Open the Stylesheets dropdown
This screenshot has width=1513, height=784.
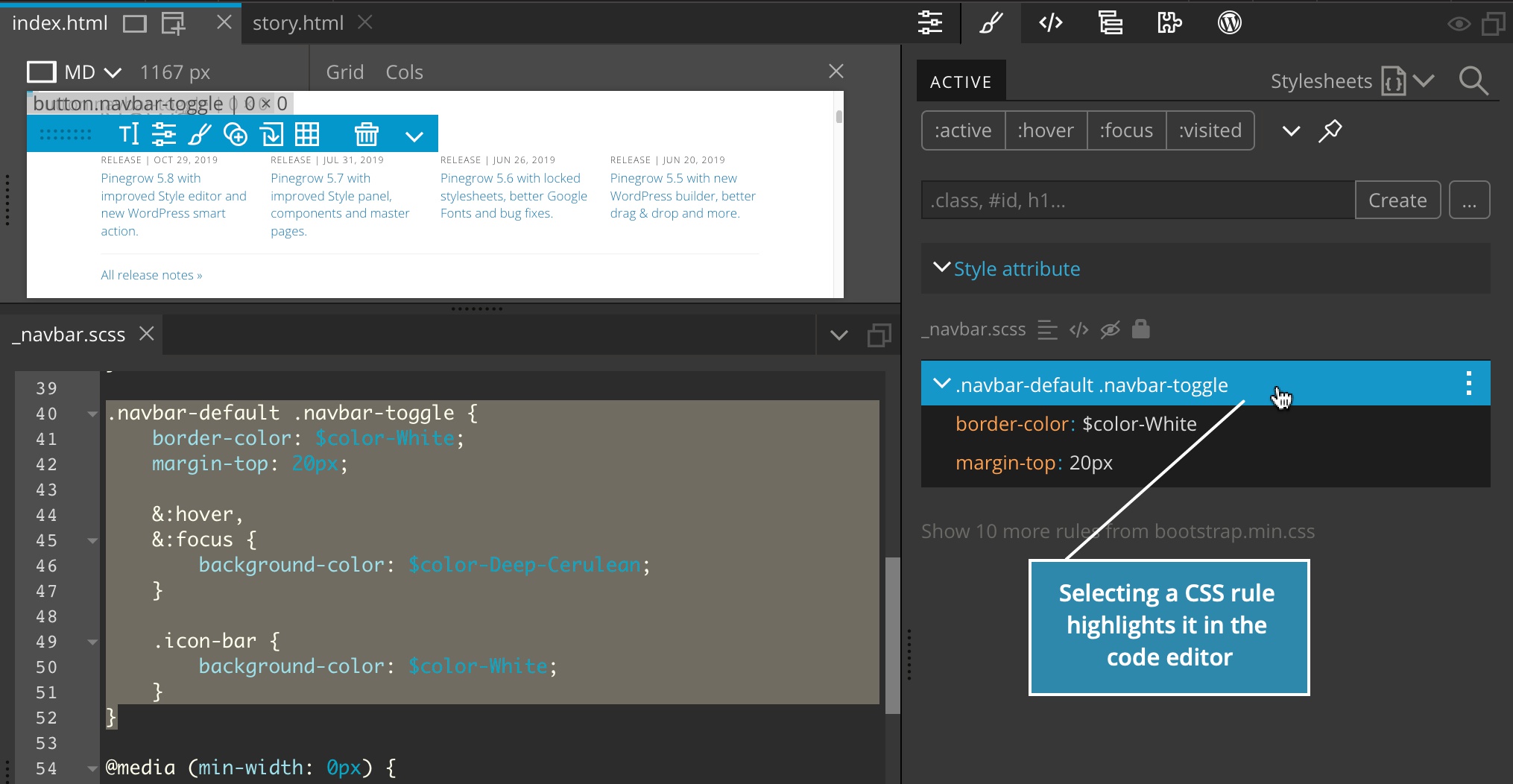[x=1353, y=81]
